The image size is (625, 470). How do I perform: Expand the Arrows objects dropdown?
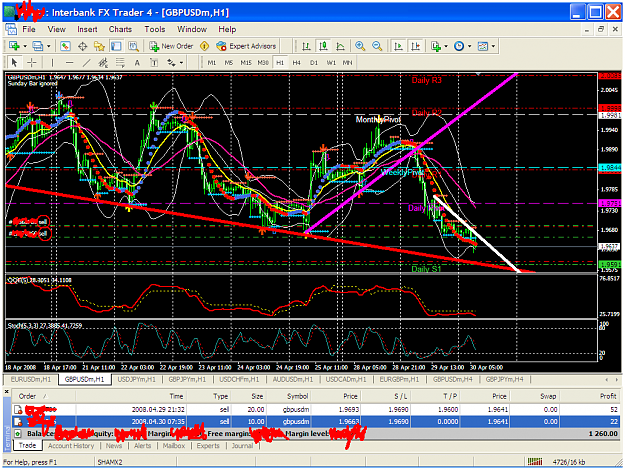181,63
